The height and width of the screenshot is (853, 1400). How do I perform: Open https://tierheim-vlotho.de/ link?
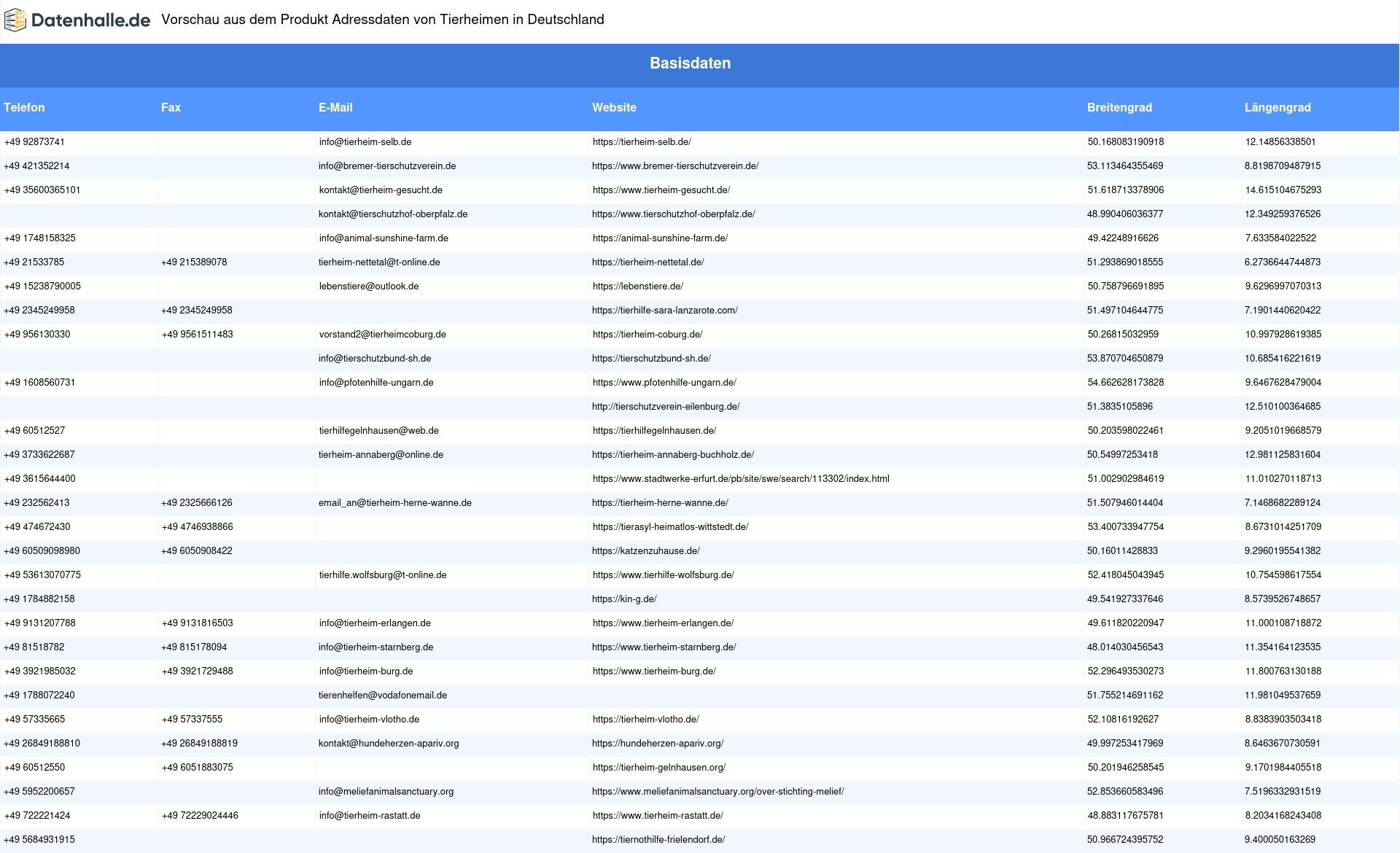tap(646, 720)
